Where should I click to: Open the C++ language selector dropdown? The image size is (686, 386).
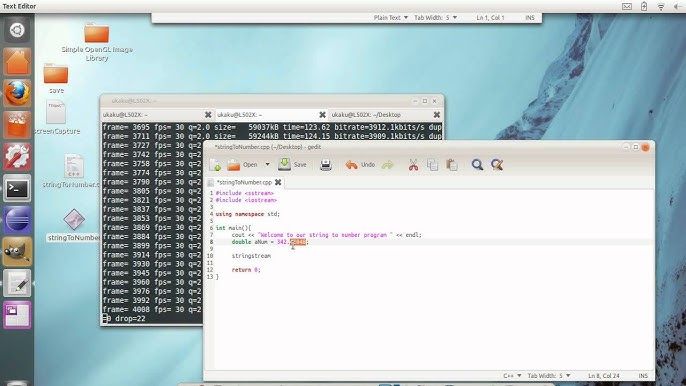(x=512, y=375)
